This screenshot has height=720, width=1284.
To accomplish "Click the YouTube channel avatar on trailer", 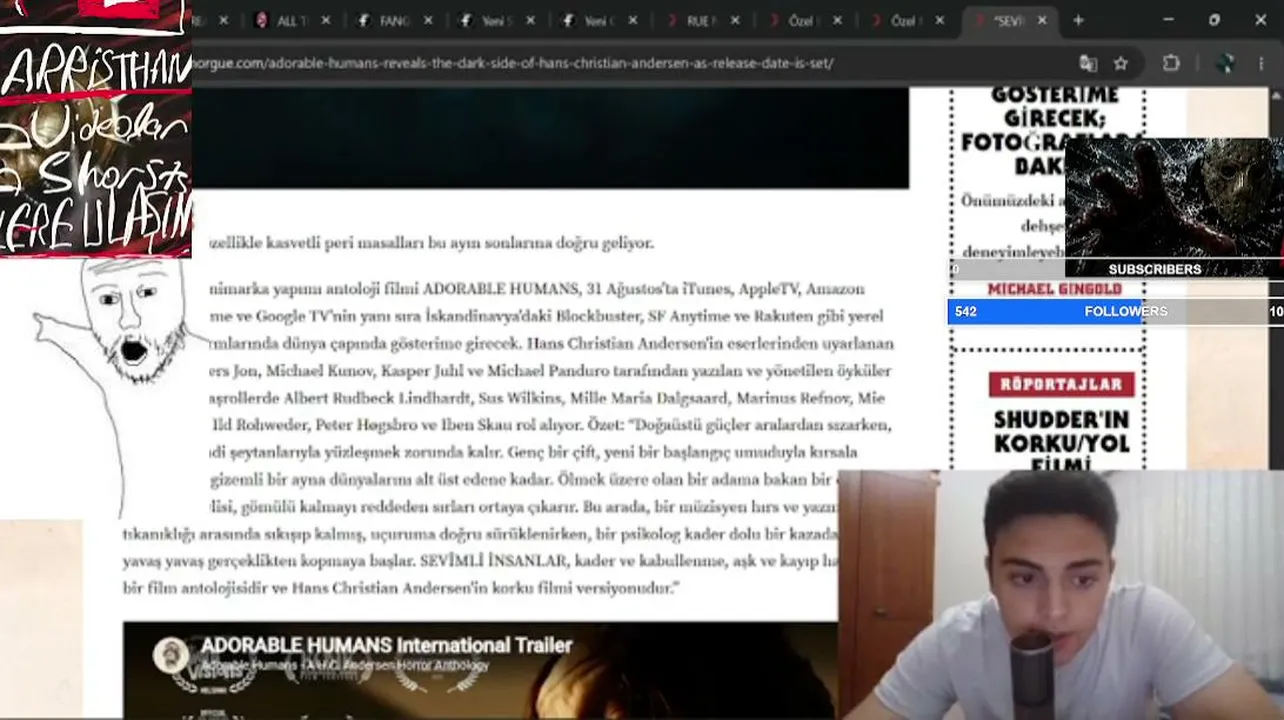I will pyautogui.click(x=171, y=655).
